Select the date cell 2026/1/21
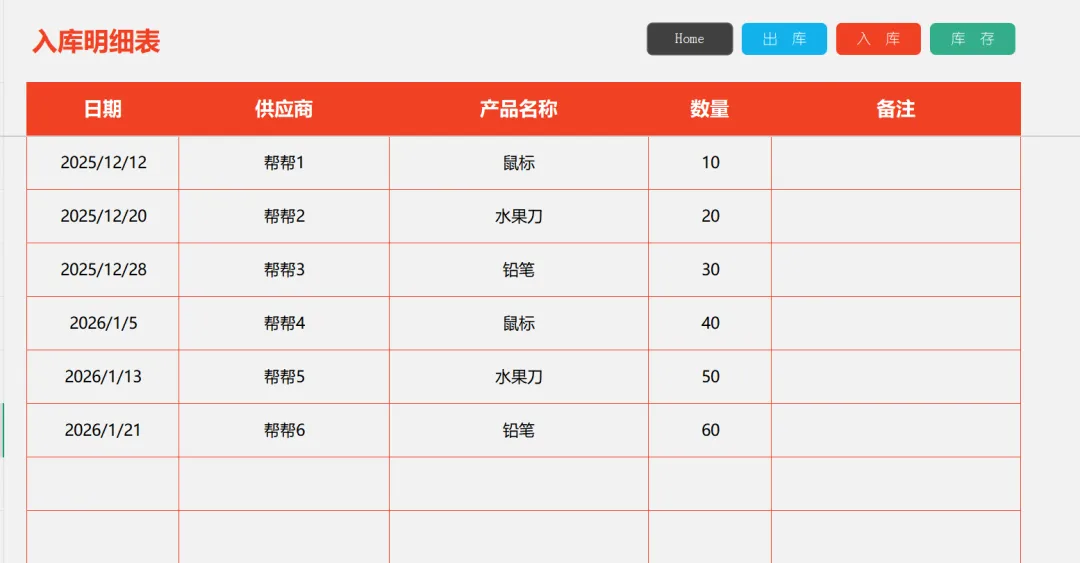Viewport: 1080px width, 563px height. point(103,430)
